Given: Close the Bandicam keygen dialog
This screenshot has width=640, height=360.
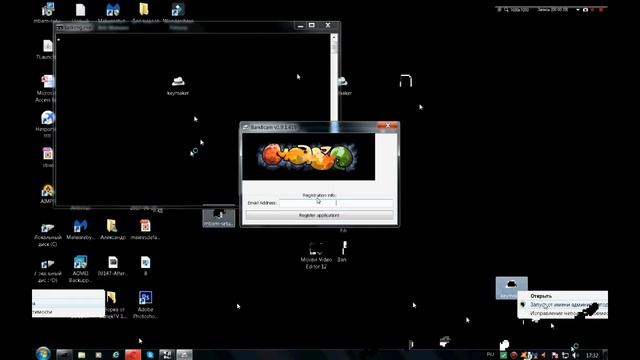Looking at the screenshot, I should click(387, 126).
